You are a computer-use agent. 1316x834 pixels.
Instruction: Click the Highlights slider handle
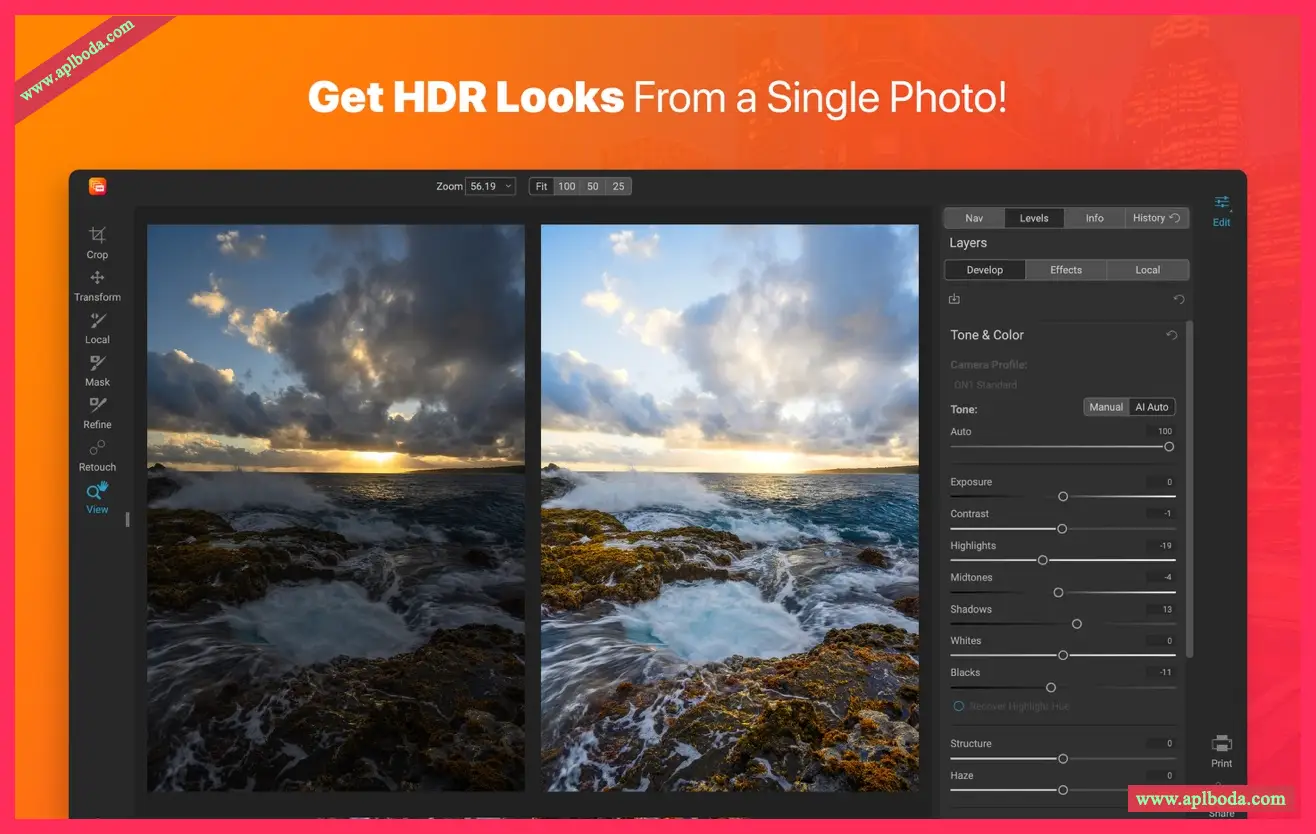pos(1042,560)
